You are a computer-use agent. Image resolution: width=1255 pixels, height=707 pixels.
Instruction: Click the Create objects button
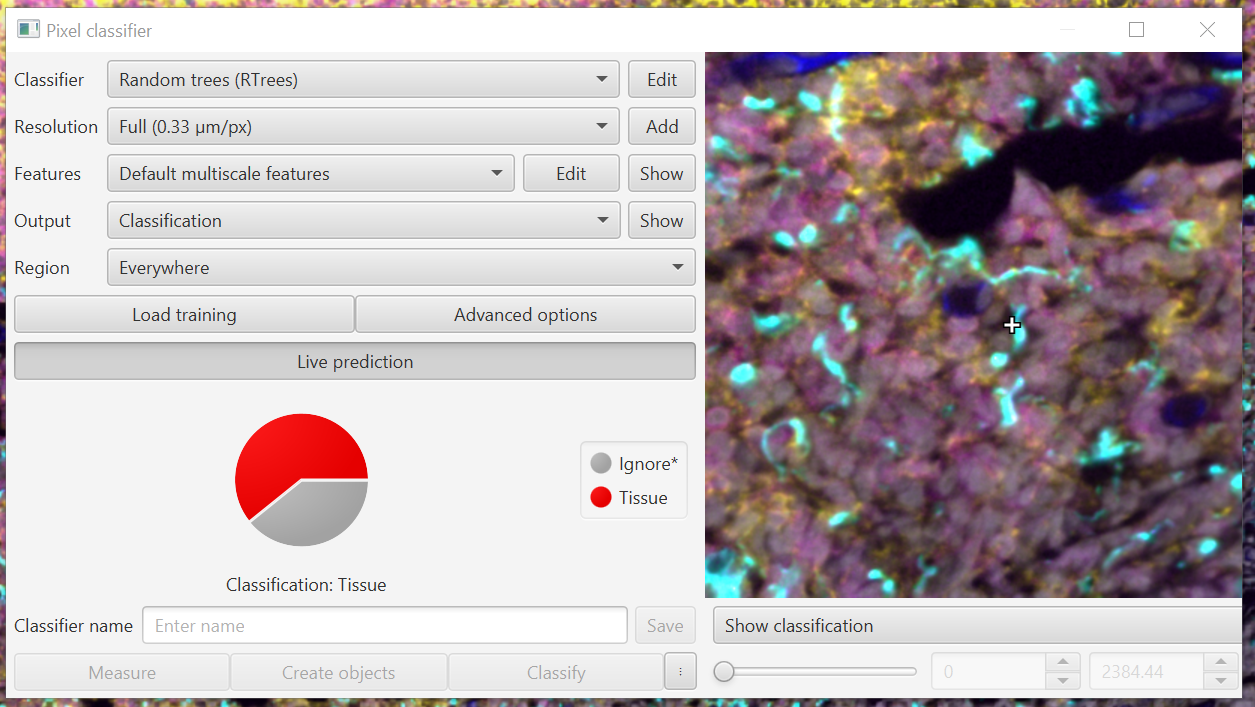tap(339, 673)
